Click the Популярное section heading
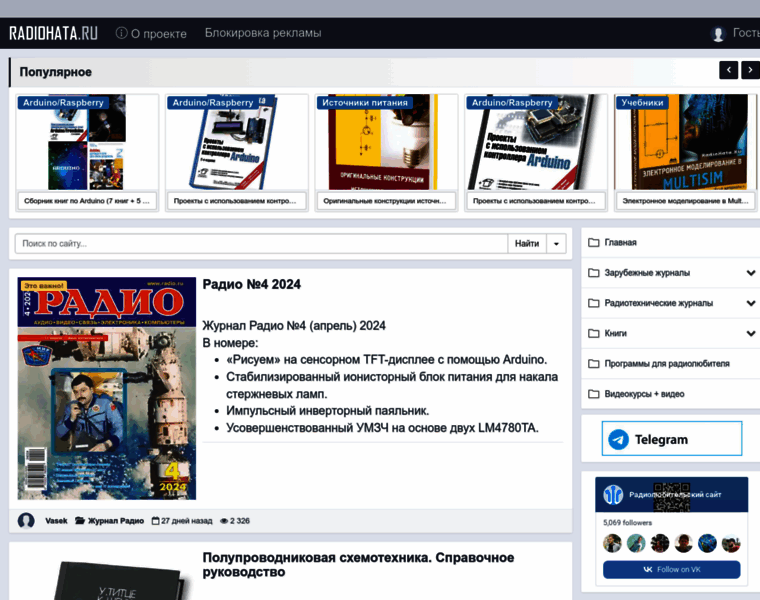The image size is (760, 600). 55,72
